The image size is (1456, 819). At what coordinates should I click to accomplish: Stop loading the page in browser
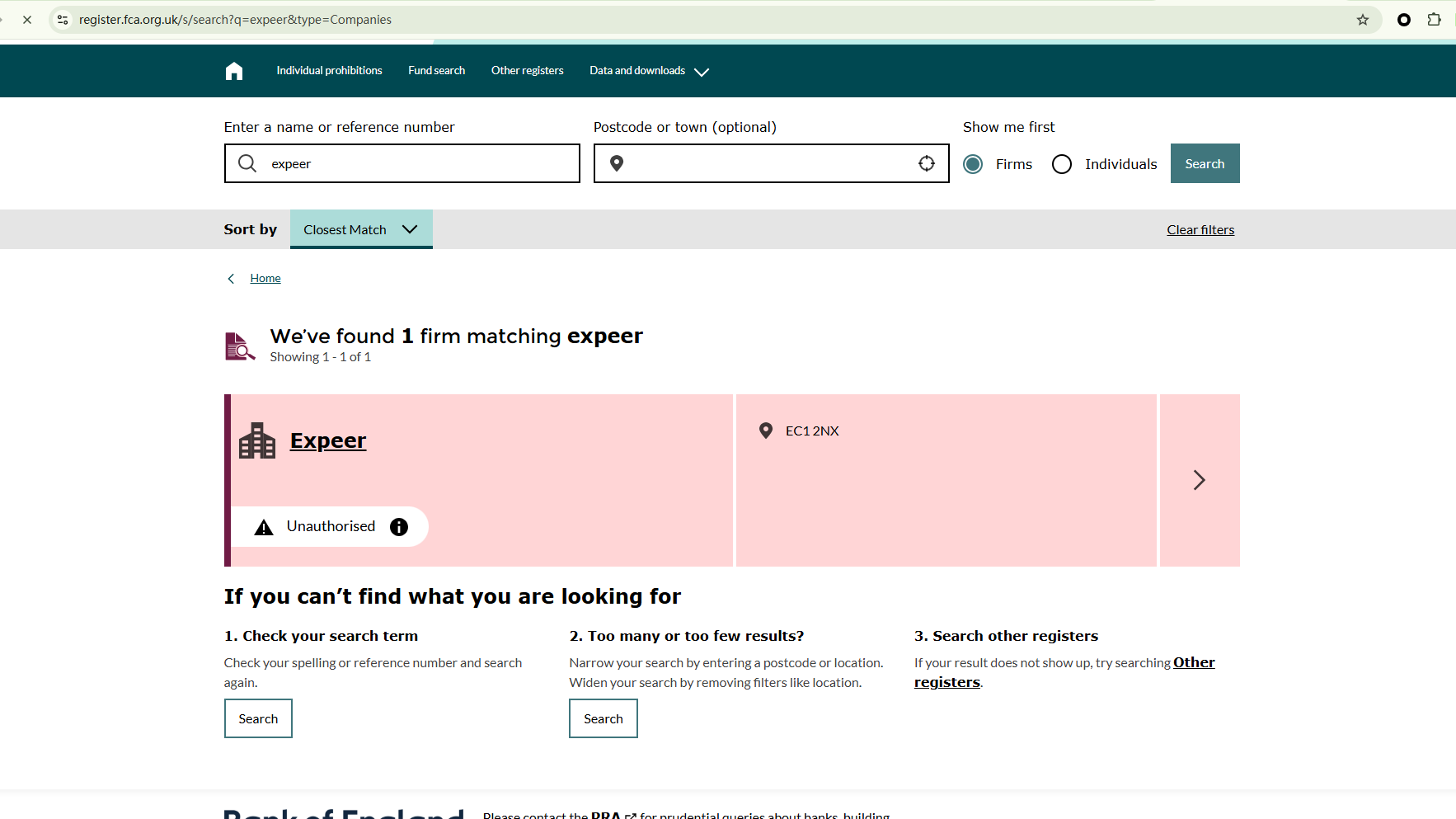point(27,20)
